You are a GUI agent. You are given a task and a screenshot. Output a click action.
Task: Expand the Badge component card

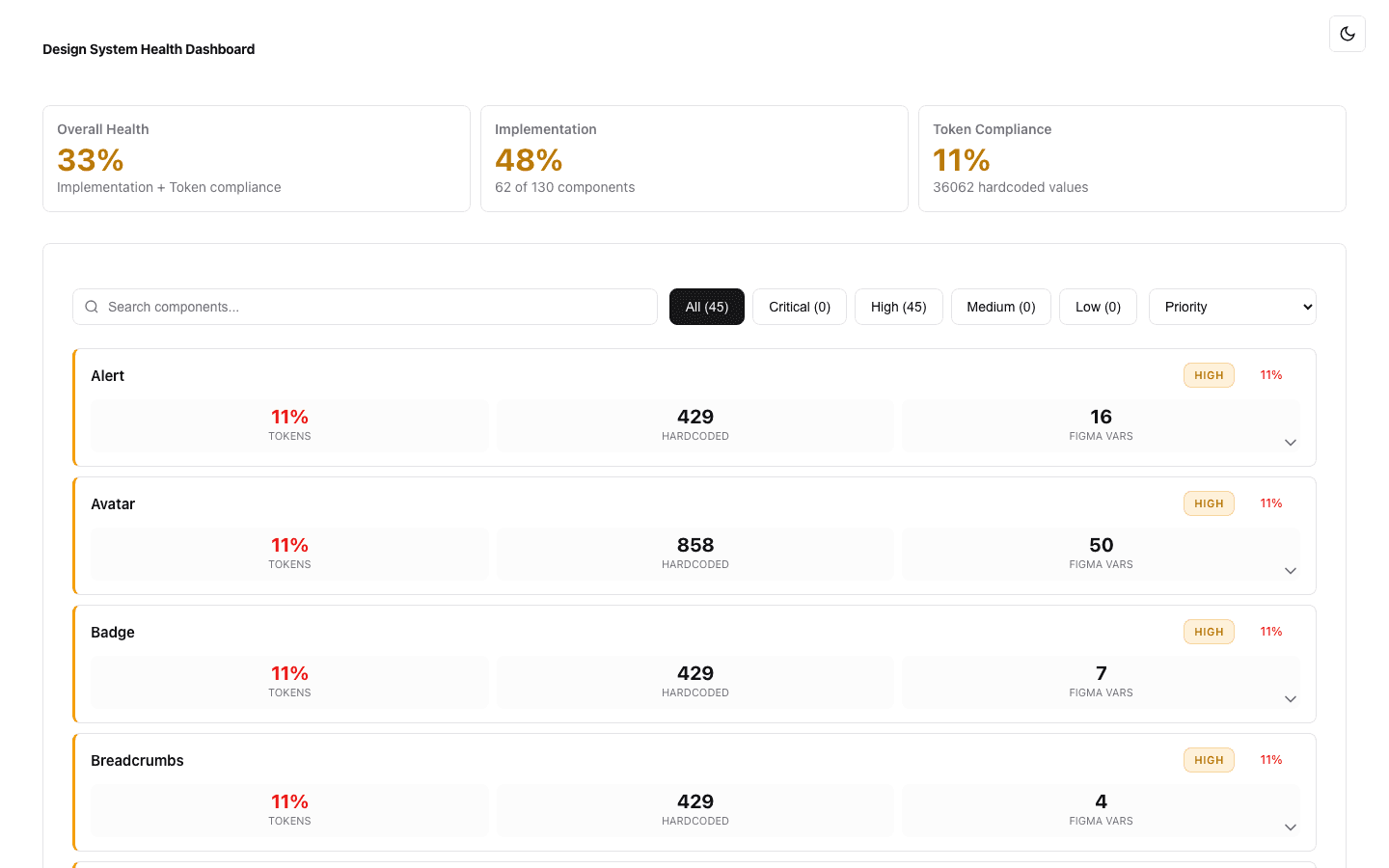[1291, 699]
